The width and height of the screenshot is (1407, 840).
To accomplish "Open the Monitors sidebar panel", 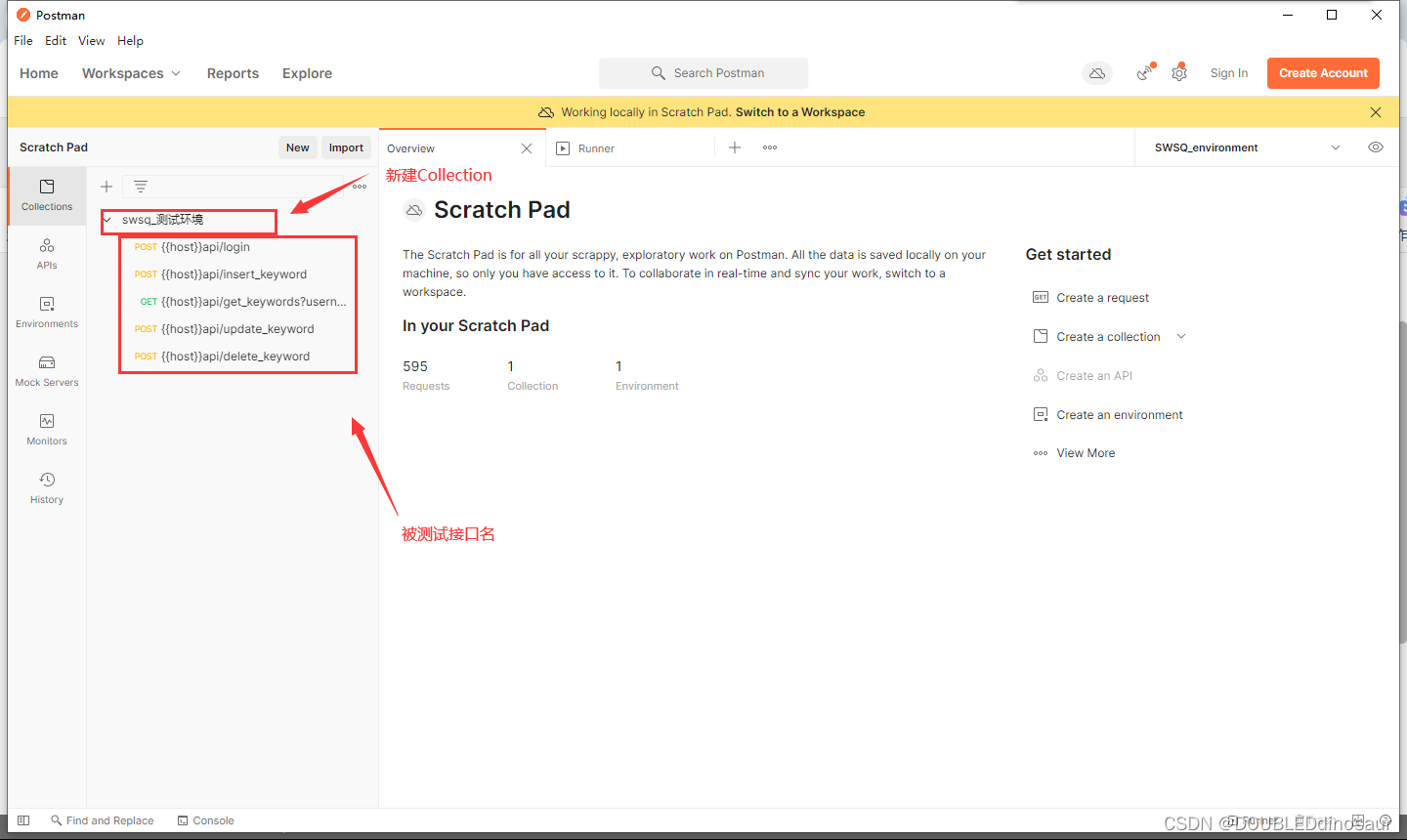I will pos(47,430).
